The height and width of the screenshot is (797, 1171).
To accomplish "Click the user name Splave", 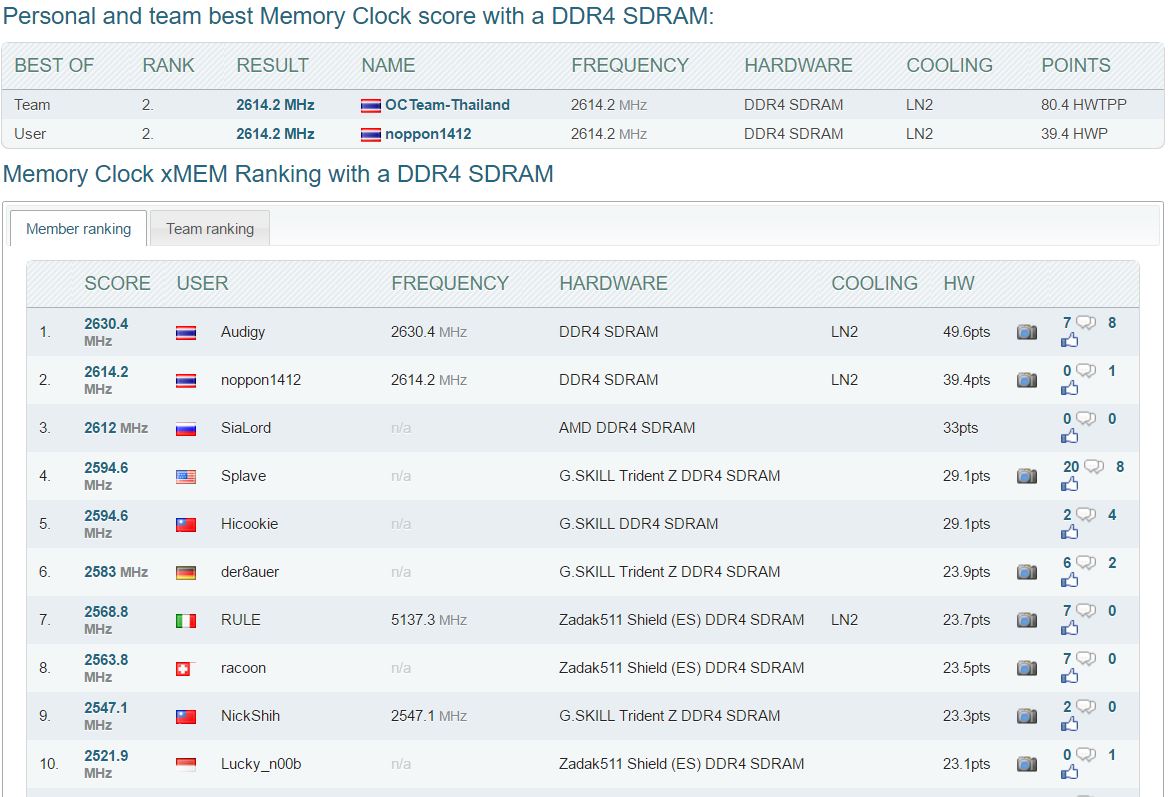I will (x=243, y=476).
